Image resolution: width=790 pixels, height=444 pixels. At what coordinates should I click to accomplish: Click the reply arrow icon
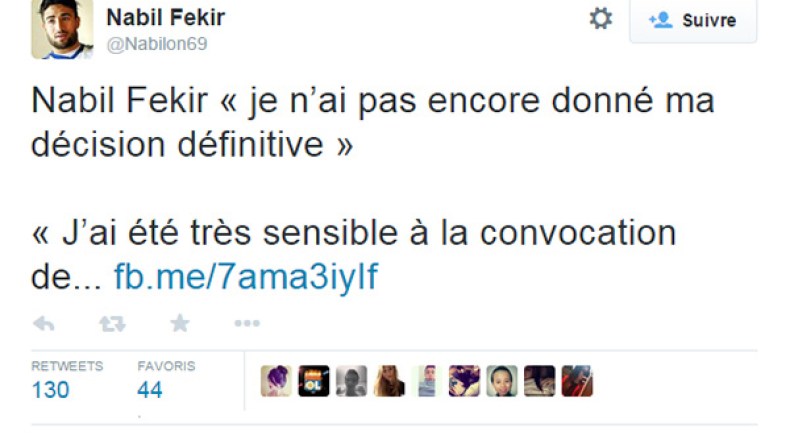coord(44,323)
